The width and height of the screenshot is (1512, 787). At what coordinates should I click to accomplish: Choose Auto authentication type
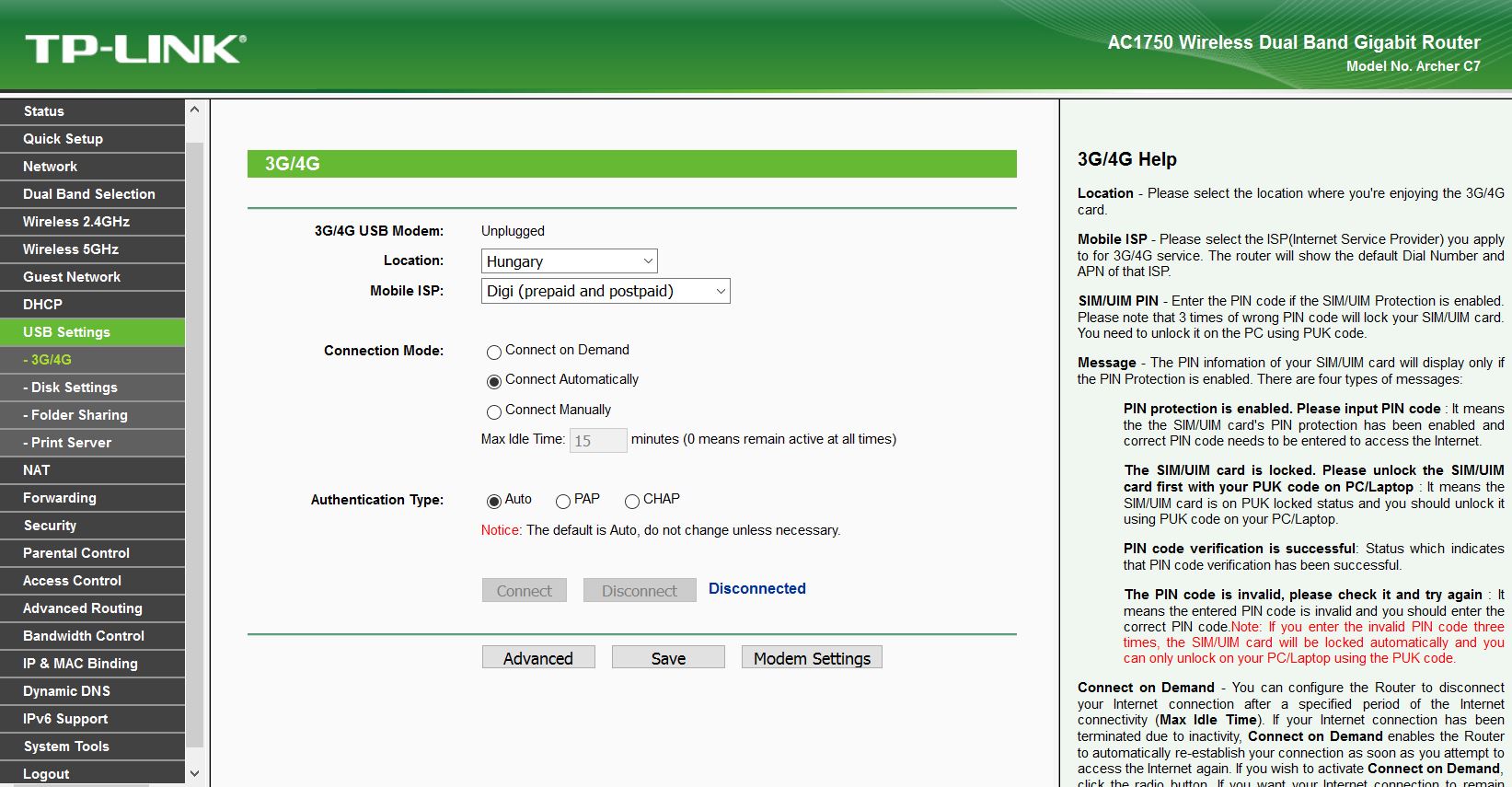494,501
